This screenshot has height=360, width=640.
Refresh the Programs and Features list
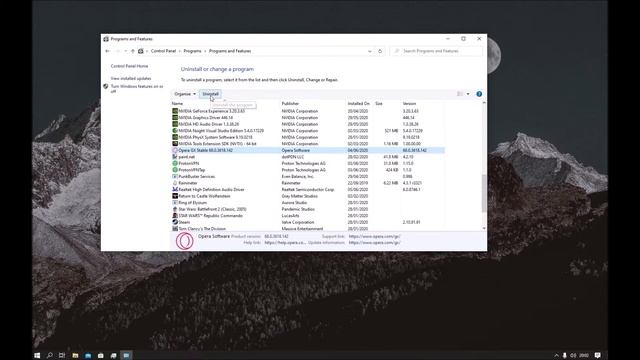[x=380, y=51]
